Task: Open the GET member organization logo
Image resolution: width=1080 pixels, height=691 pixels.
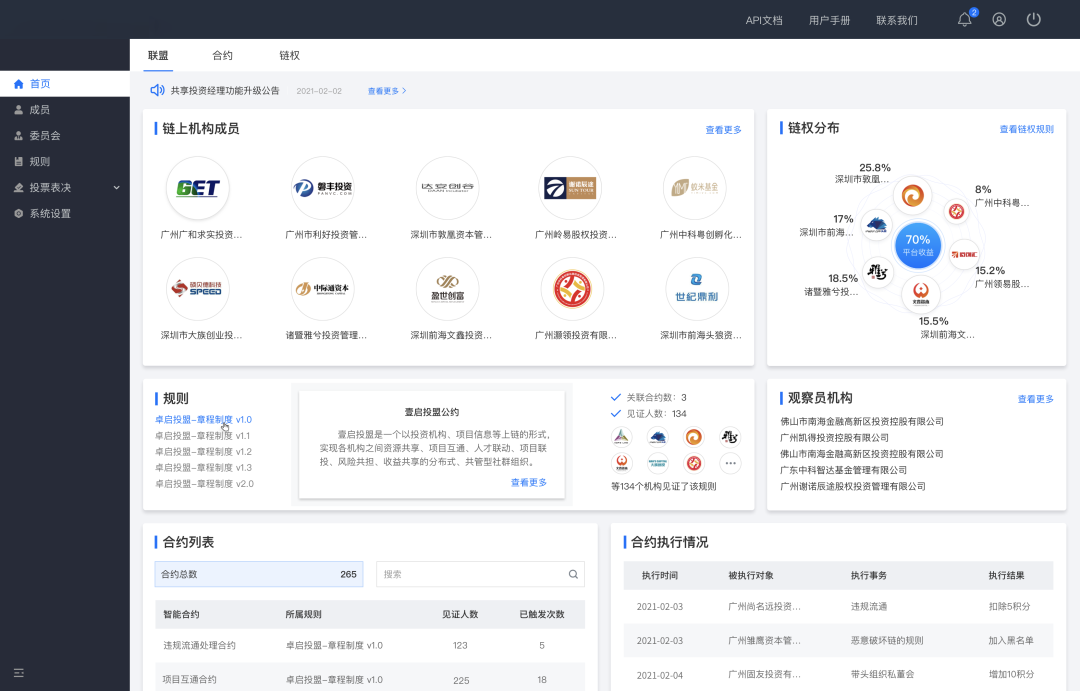Action: pos(198,188)
